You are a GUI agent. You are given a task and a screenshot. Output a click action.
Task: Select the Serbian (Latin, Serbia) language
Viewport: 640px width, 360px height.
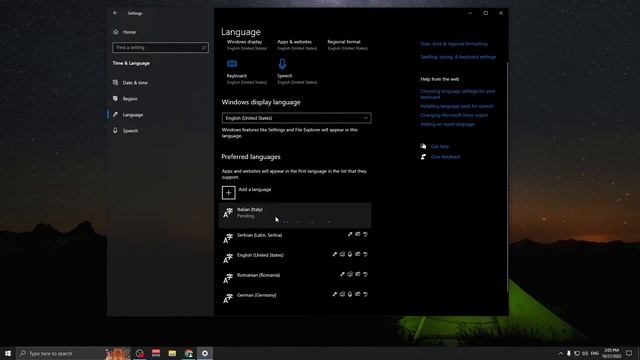(295, 238)
